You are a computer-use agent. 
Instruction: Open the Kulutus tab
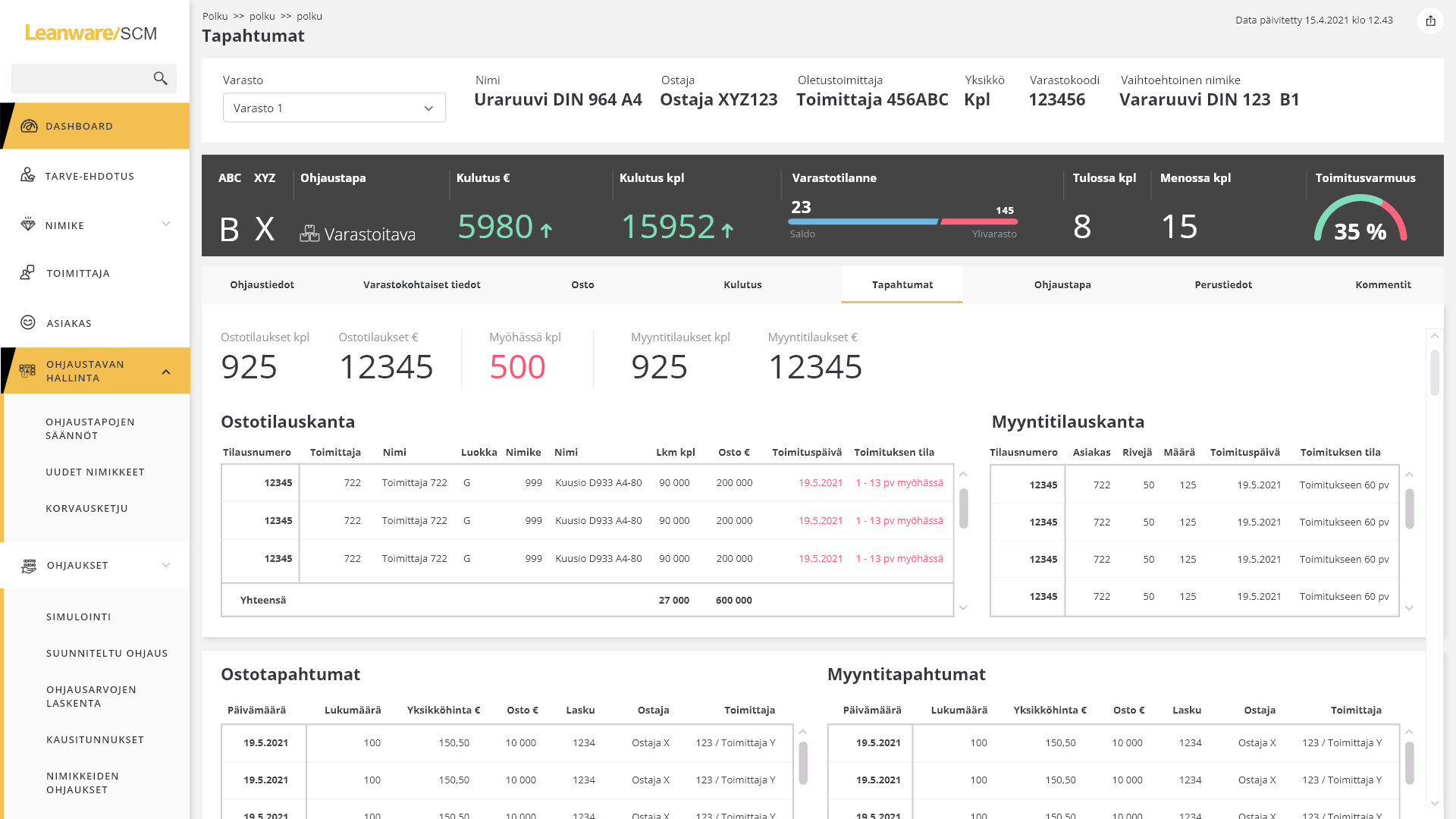coord(742,285)
